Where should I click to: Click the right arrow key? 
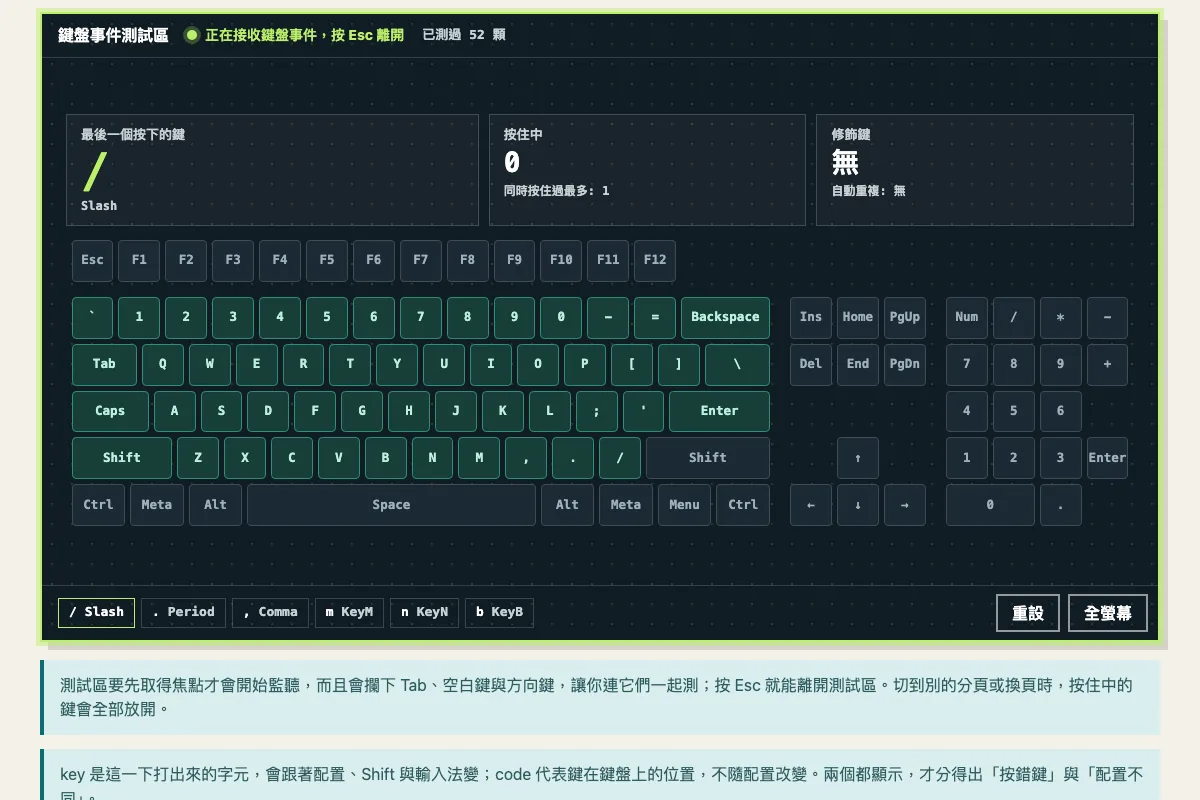tap(905, 505)
